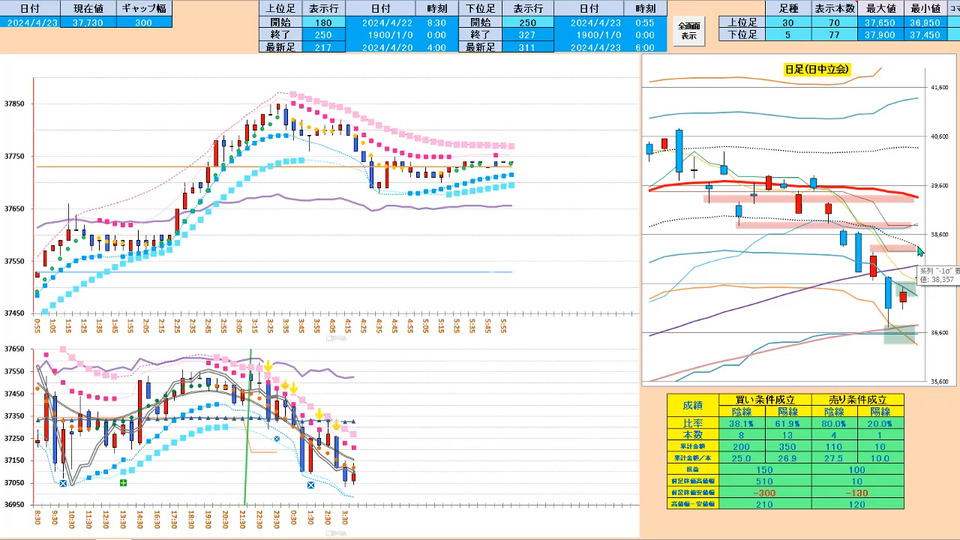
Task: Select the 累計金額 cell showing 200
Action: point(741,446)
